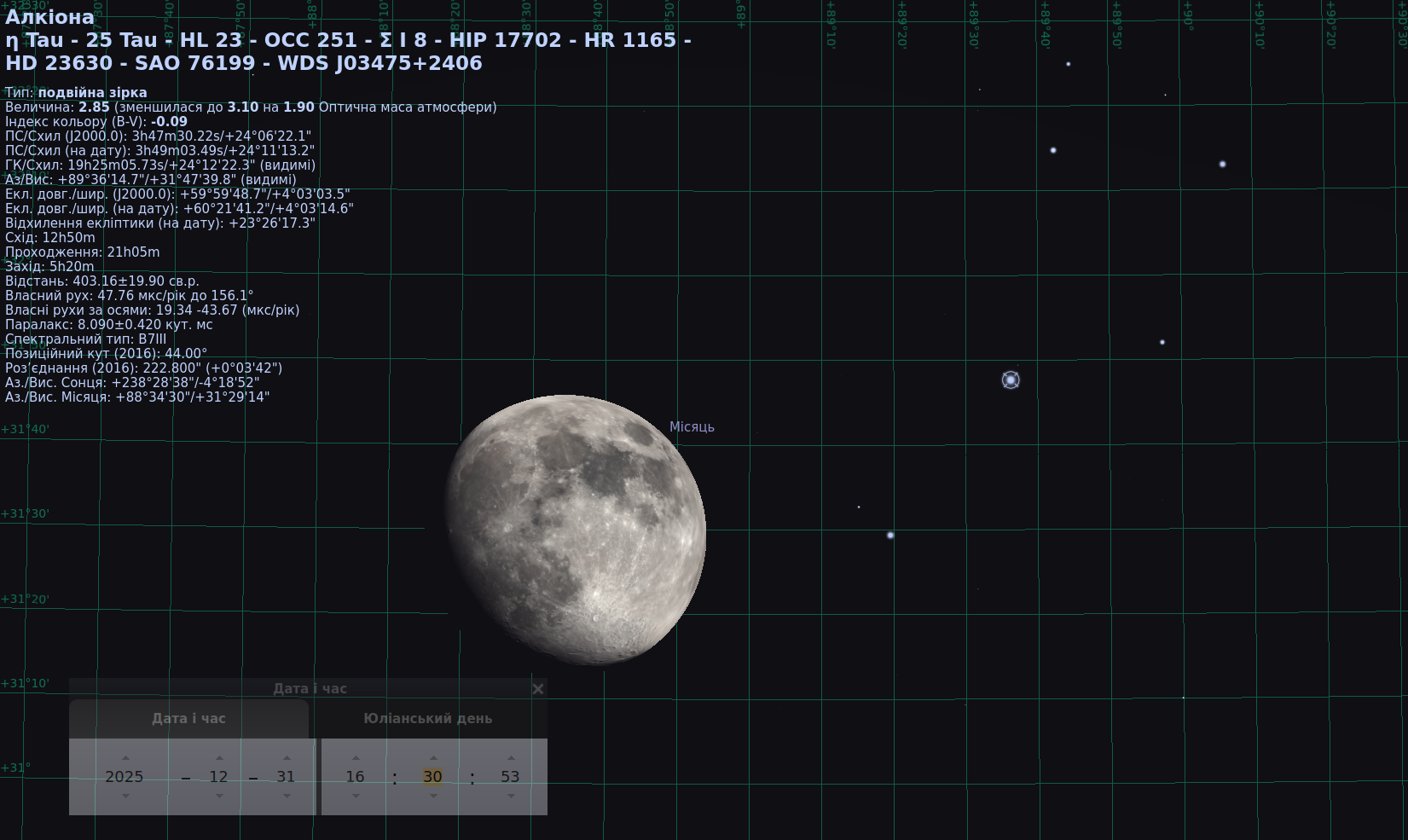1408x840 pixels.
Task: Click the Дата і час dialog title bar
Action: click(308, 688)
